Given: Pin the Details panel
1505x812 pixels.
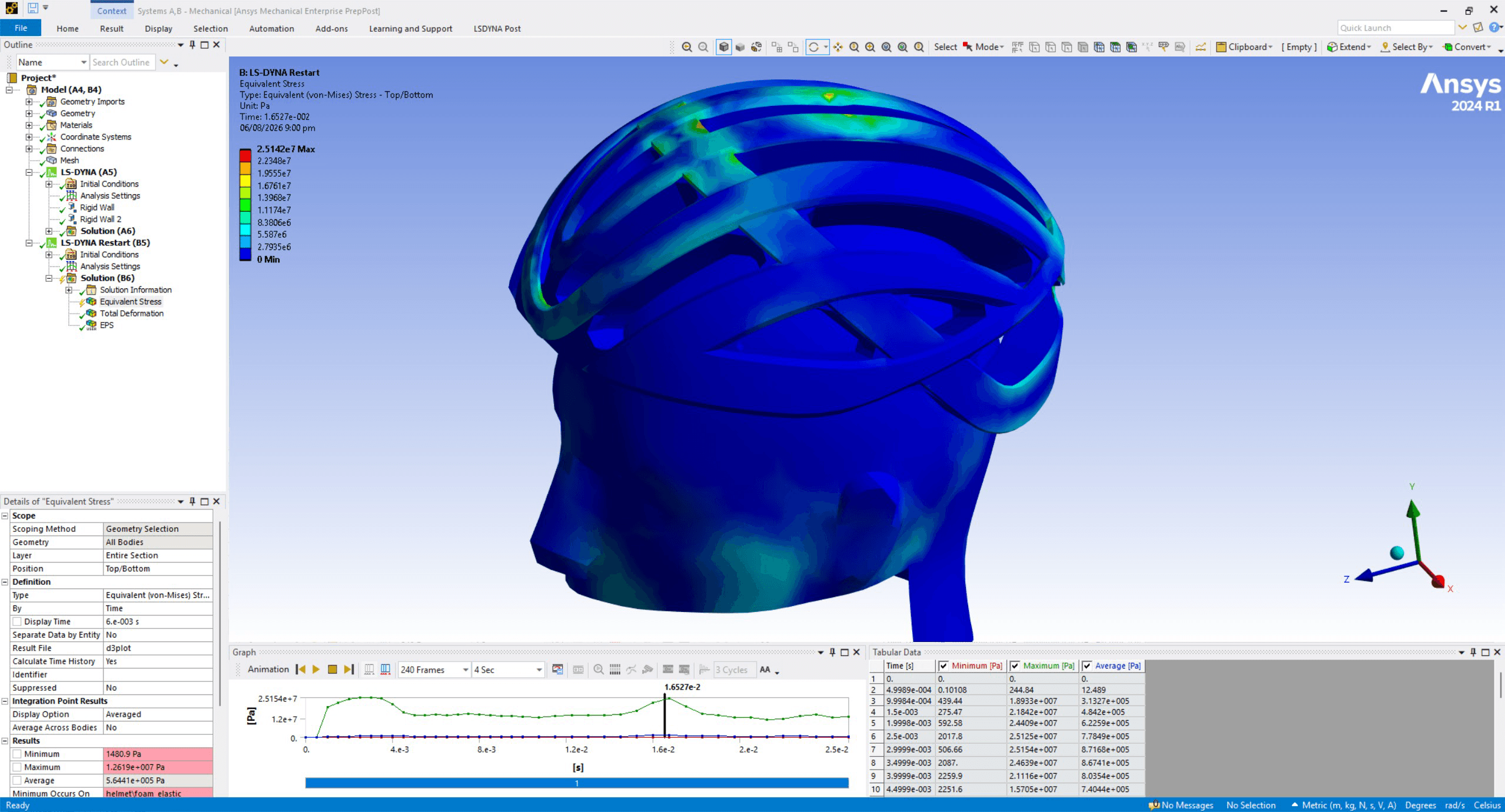Looking at the screenshot, I should pyautogui.click(x=192, y=501).
